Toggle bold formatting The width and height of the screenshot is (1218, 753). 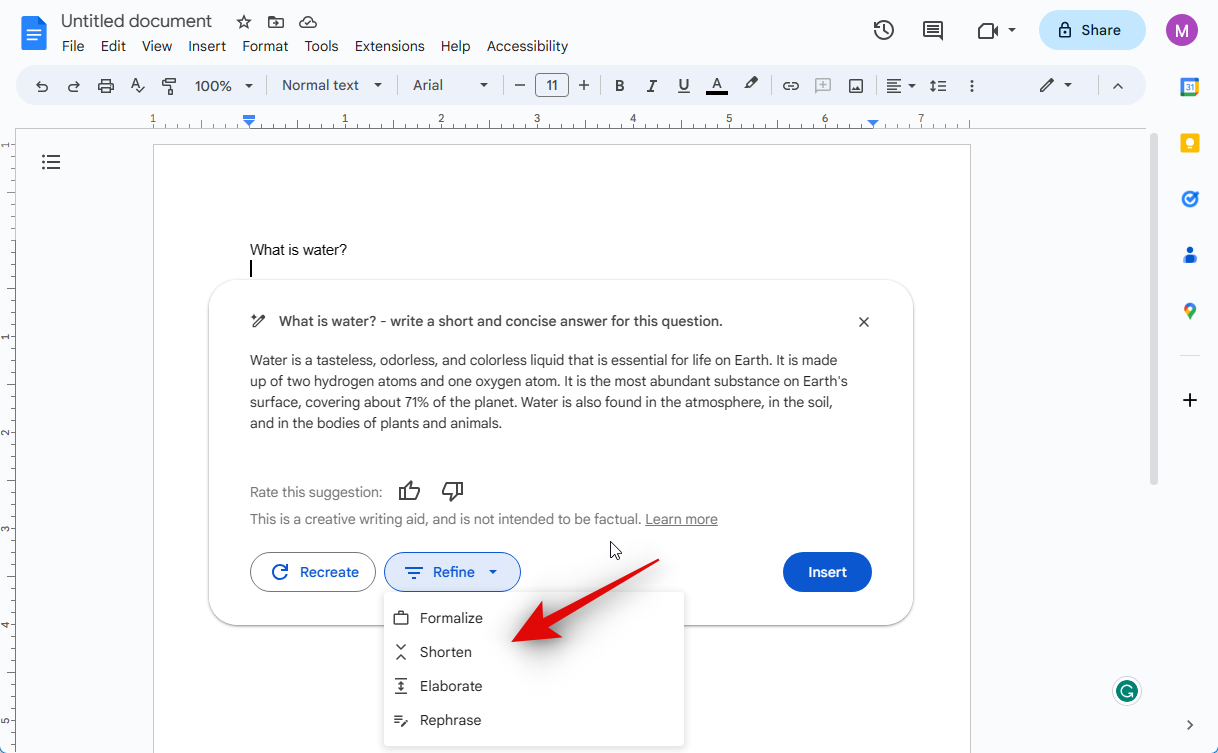coord(619,86)
